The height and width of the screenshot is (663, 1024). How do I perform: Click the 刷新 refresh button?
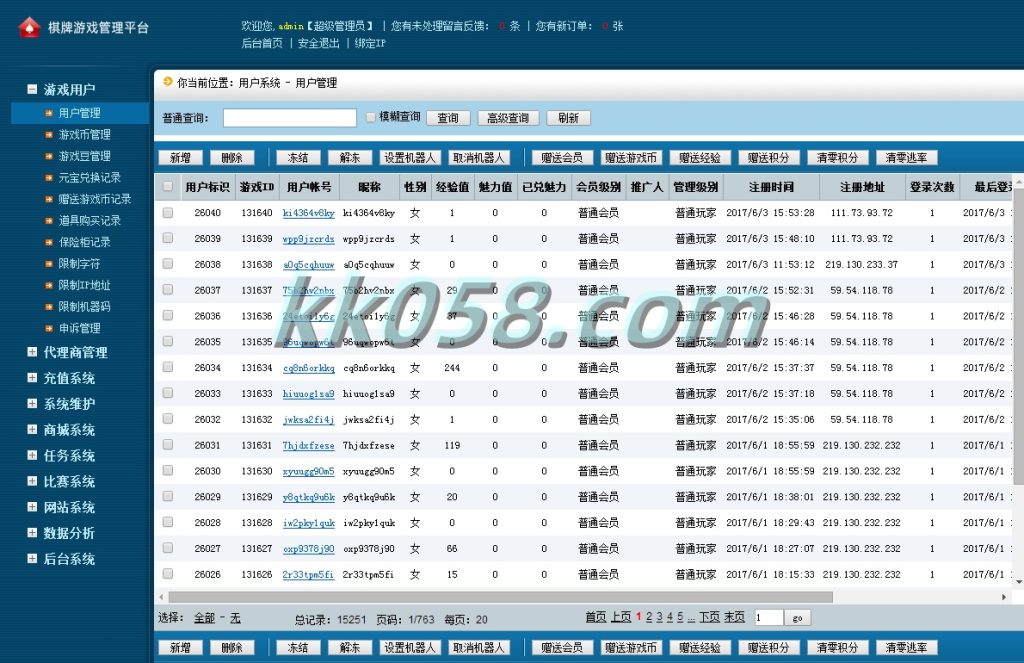569,118
